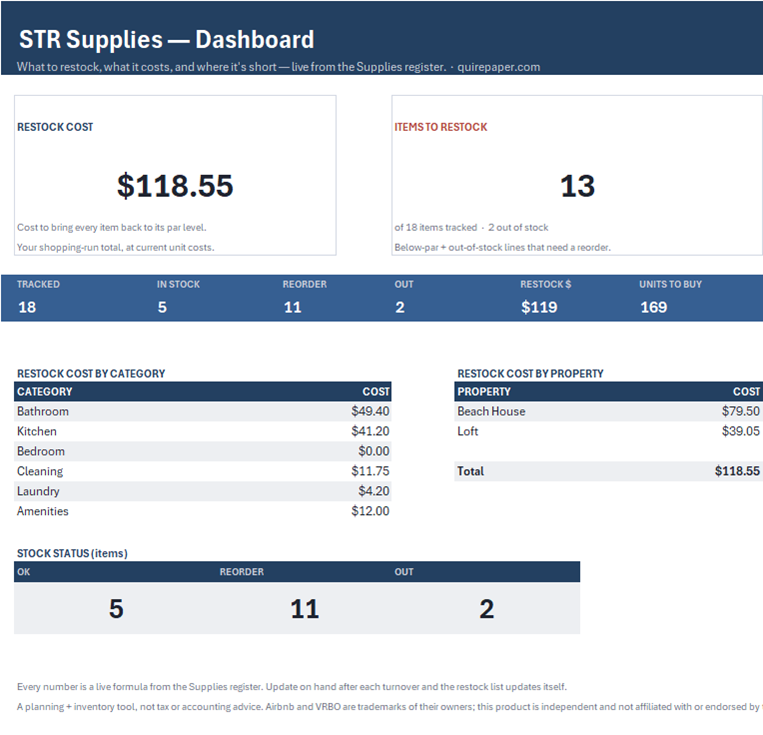Click the Bedroom category row
The width and height of the screenshot is (763, 735).
(x=202, y=451)
